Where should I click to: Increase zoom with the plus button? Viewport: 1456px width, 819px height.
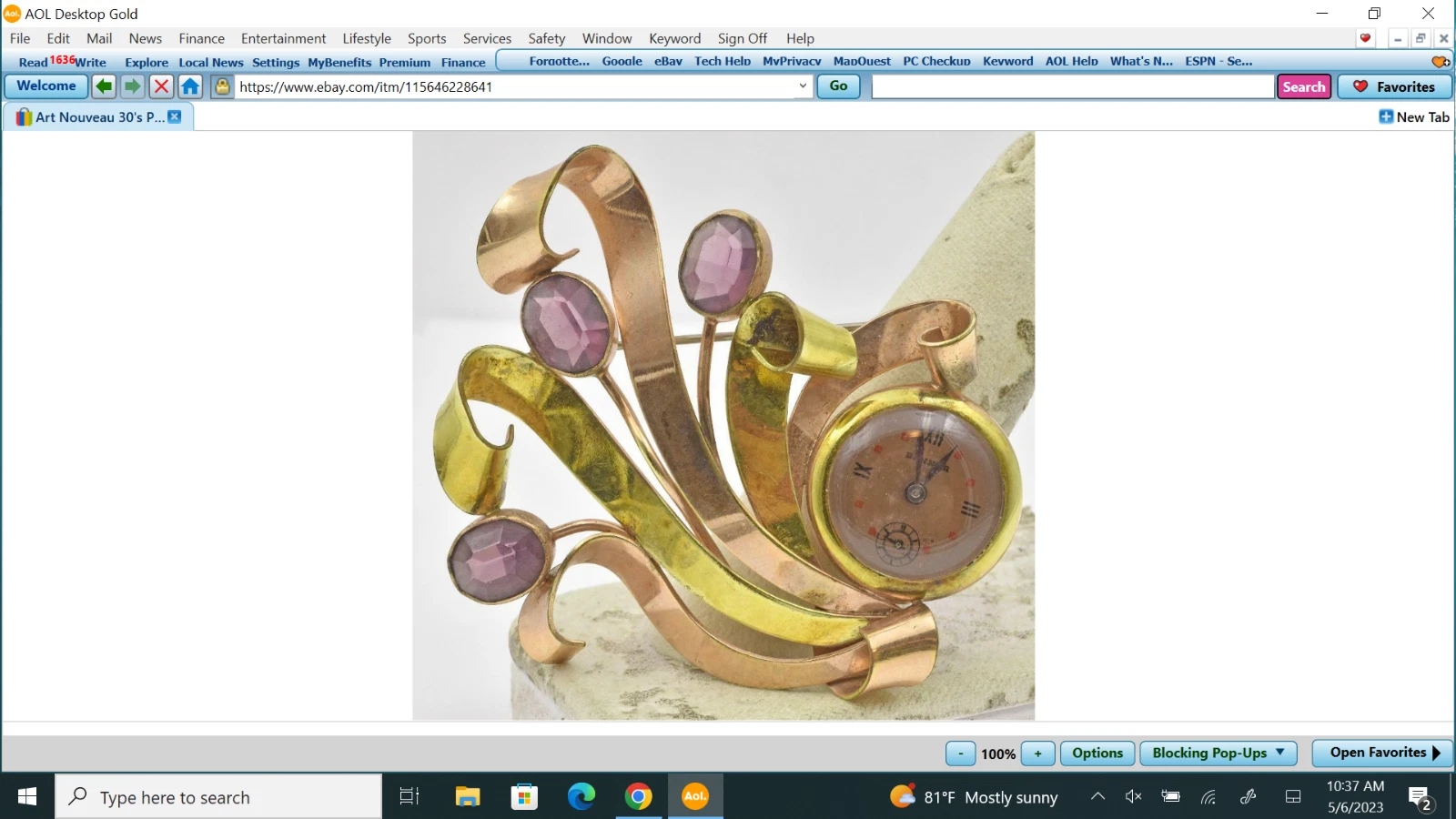[x=1037, y=753]
